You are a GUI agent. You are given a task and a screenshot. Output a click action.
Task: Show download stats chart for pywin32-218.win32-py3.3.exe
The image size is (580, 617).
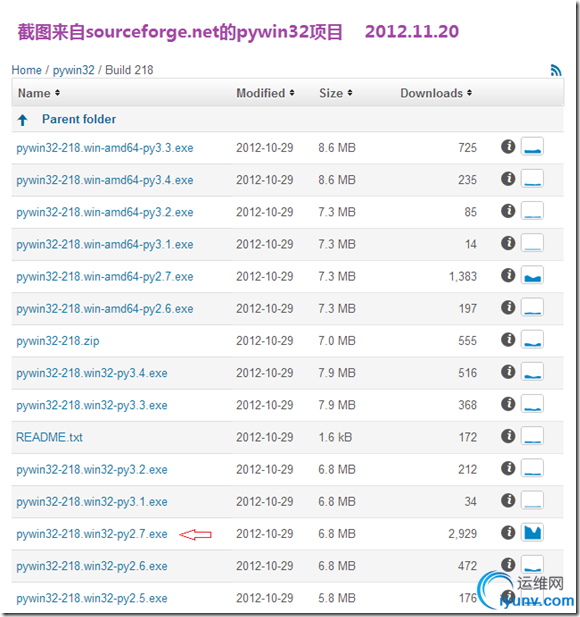pyautogui.click(x=532, y=404)
